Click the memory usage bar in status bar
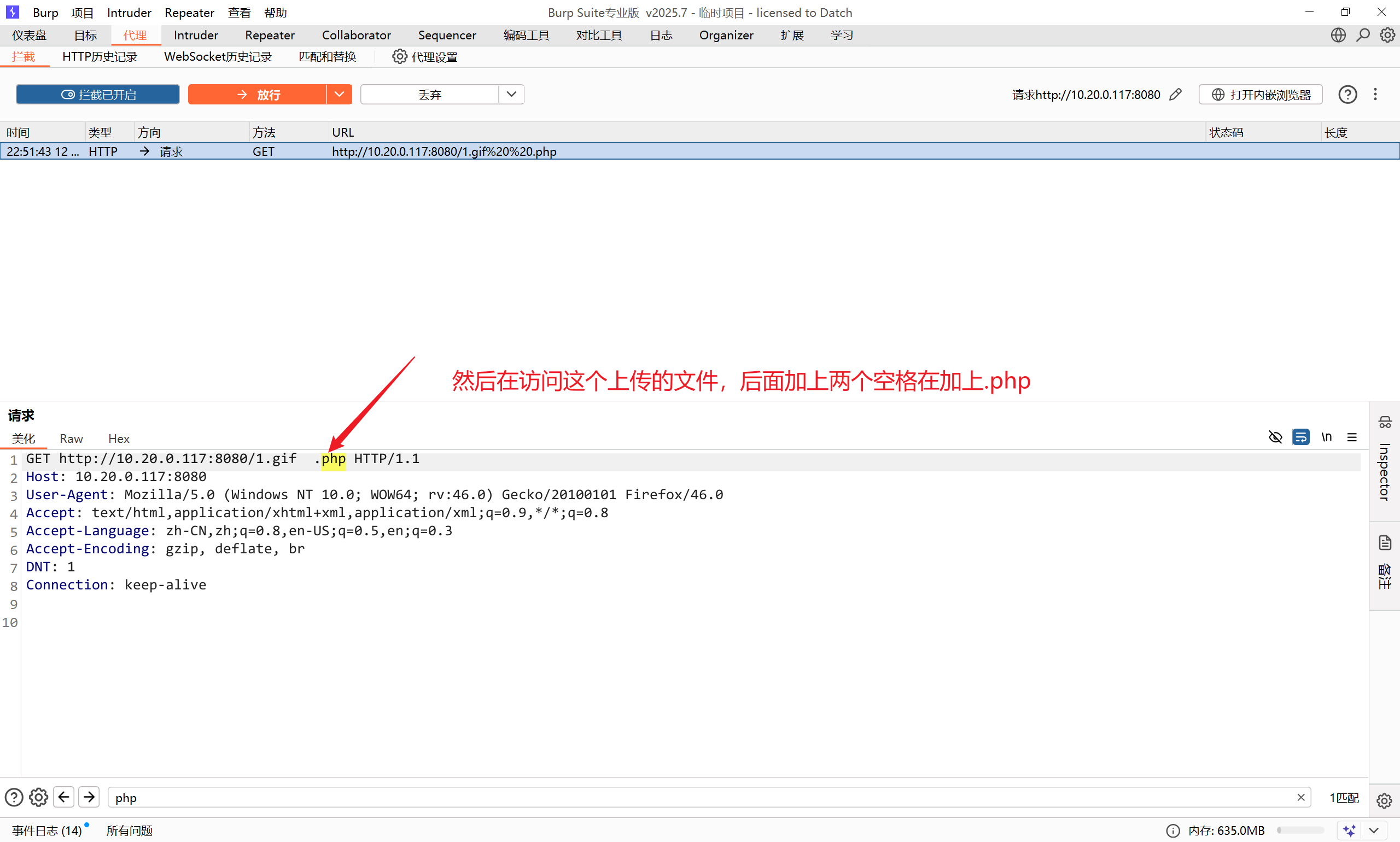This screenshot has width=1400, height=842. click(1299, 831)
